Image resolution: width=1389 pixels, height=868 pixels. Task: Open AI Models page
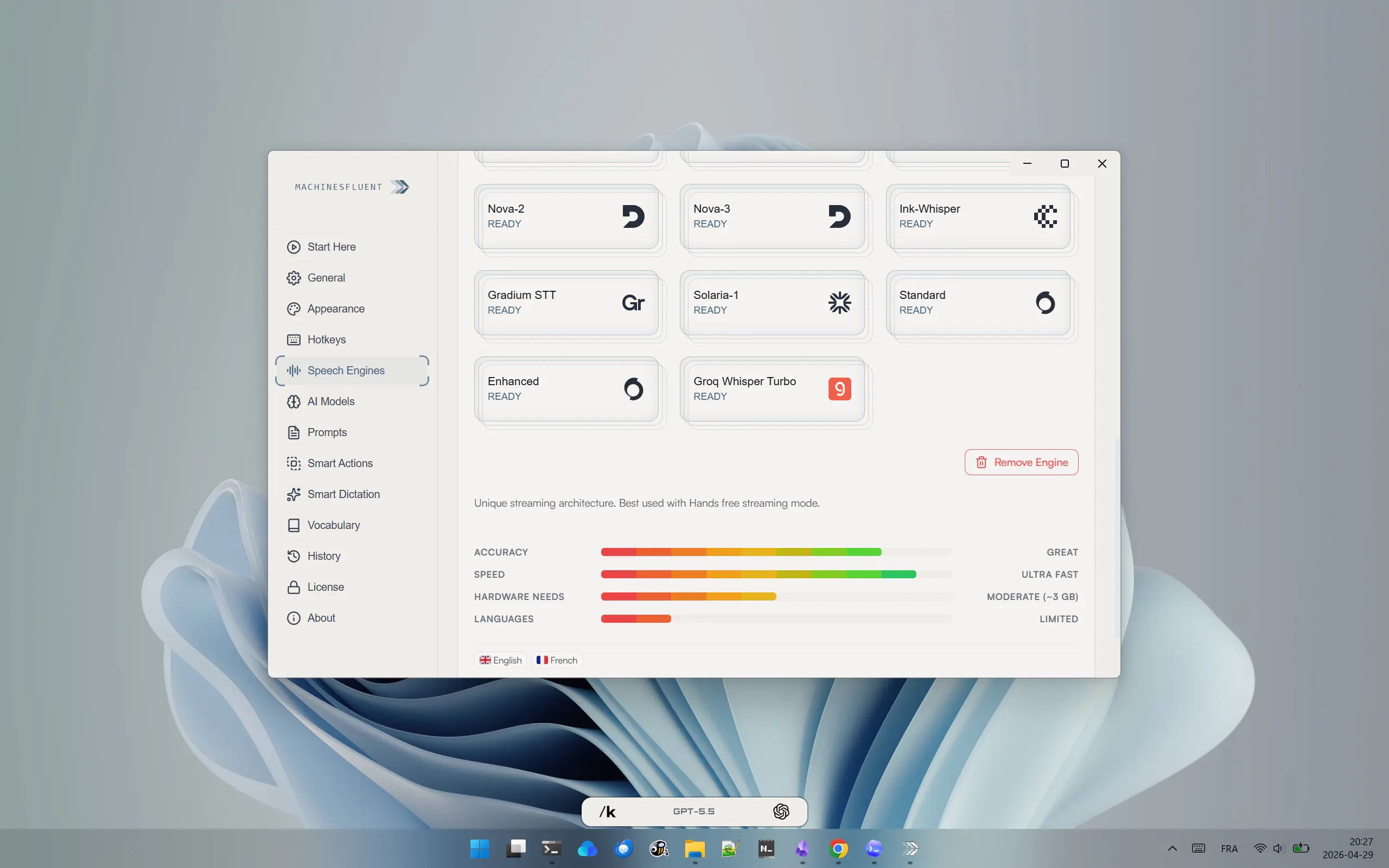(x=352, y=402)
